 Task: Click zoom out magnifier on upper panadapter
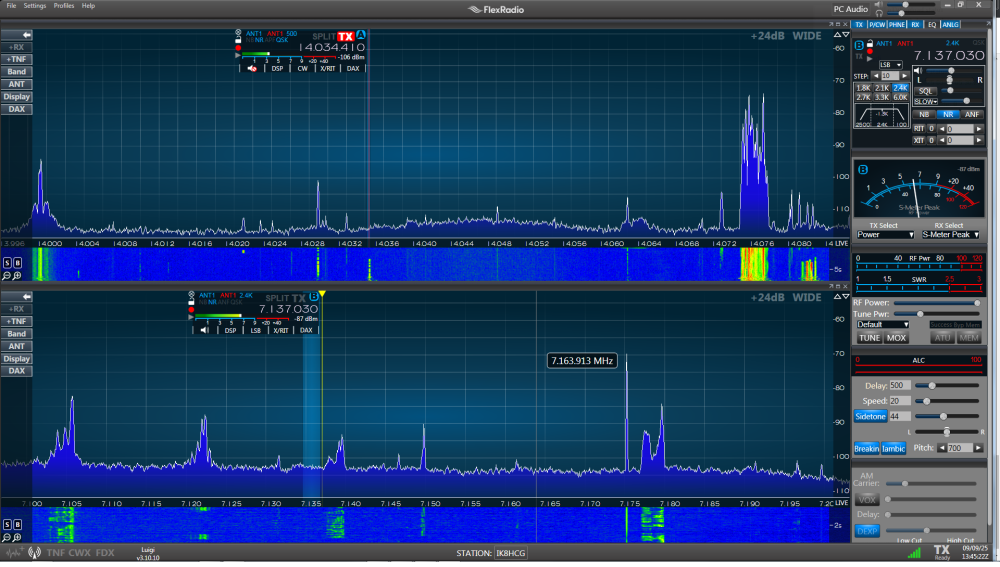click(x=6, y=276)
